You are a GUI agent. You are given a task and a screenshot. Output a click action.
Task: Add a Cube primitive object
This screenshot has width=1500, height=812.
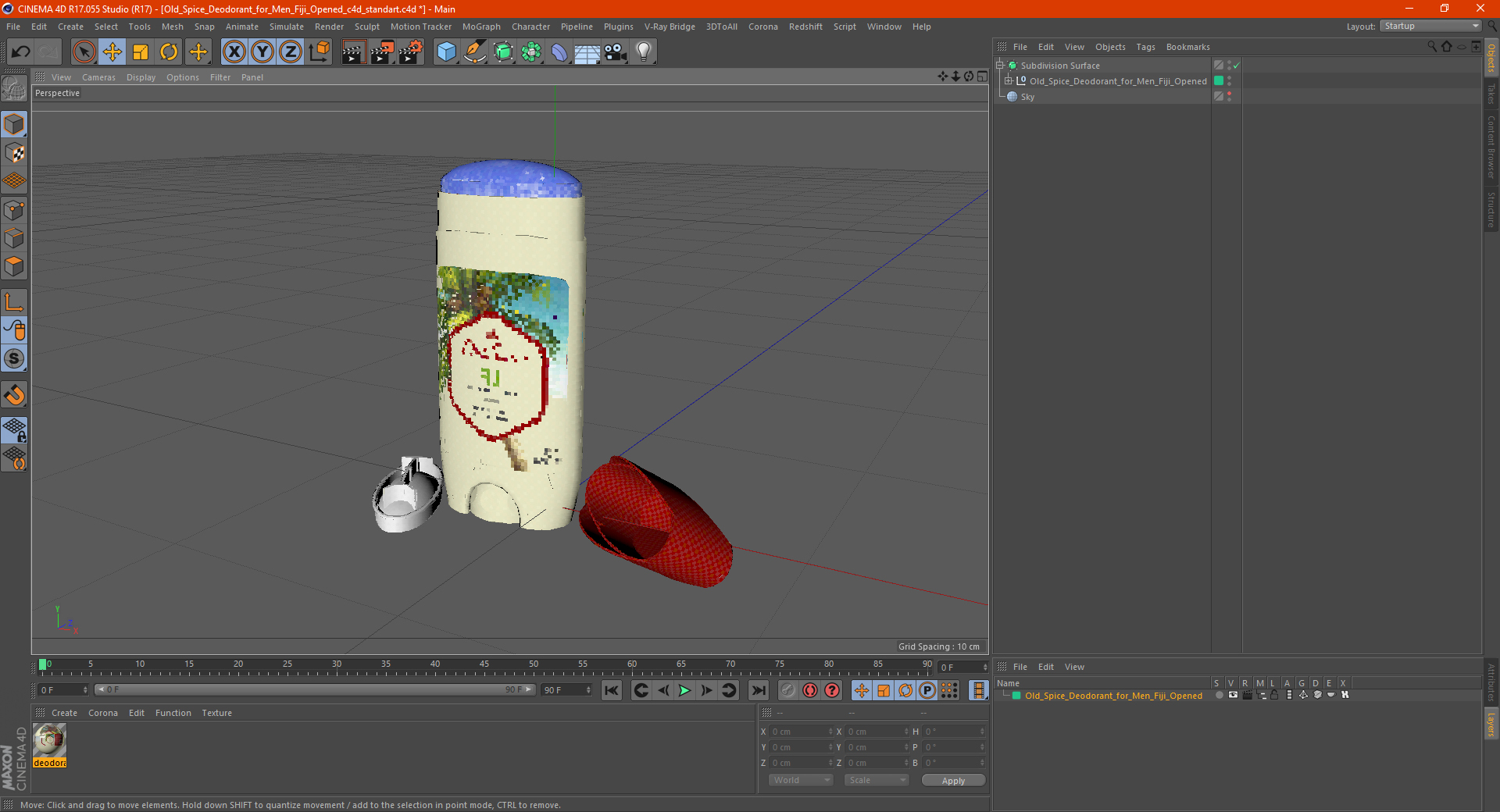coord(446,52)
